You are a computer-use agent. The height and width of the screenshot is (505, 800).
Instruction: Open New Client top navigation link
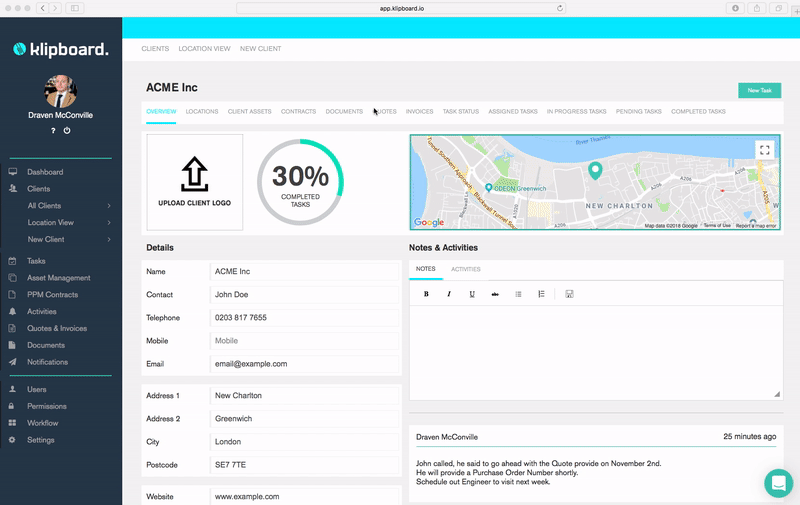[260, 48]
